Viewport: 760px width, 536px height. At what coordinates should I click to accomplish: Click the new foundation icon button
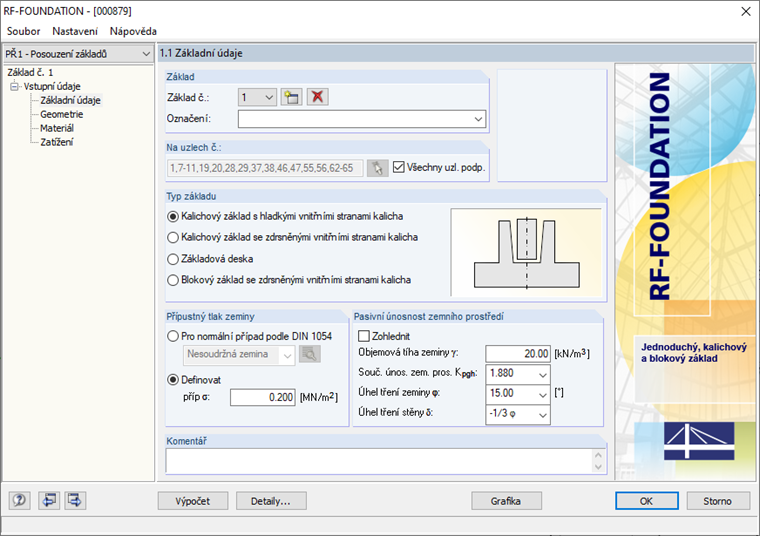[x=291, y=97]
